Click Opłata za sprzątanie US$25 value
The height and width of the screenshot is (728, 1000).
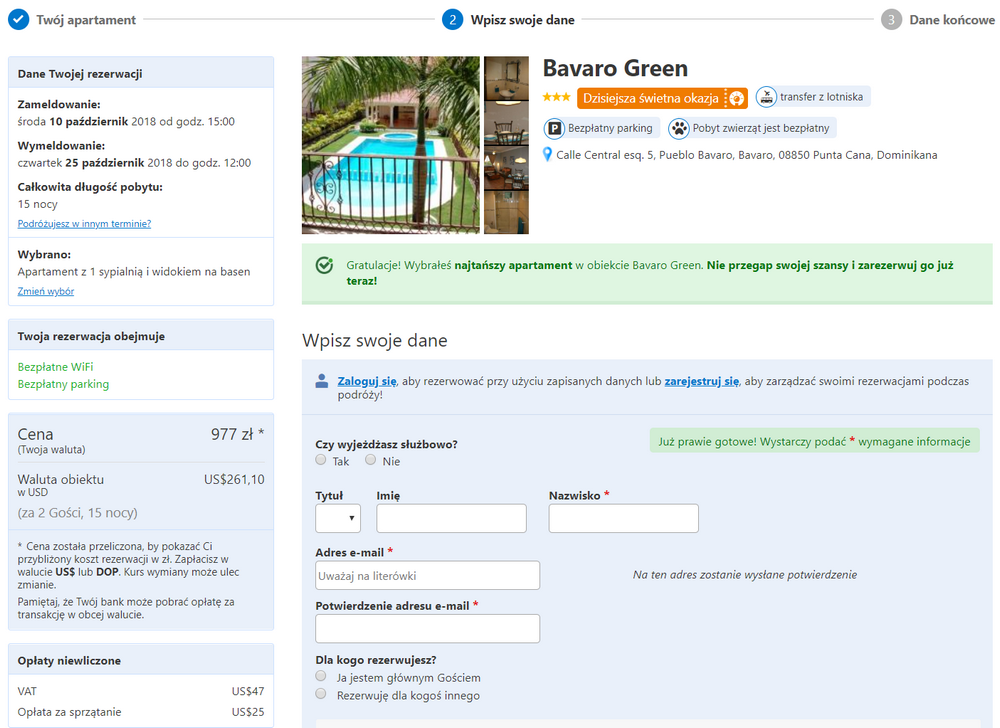coord(248,712)
